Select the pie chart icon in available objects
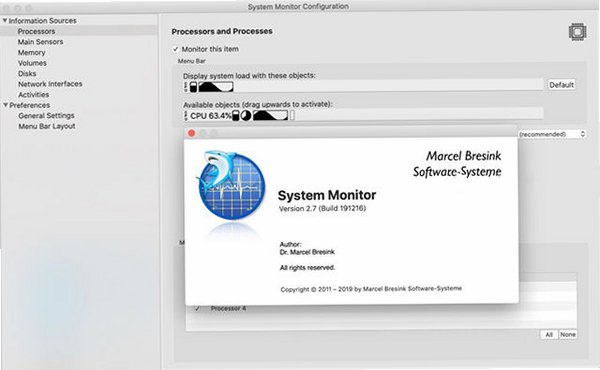Viewport: 600px width, 370px height. (246, 115)
